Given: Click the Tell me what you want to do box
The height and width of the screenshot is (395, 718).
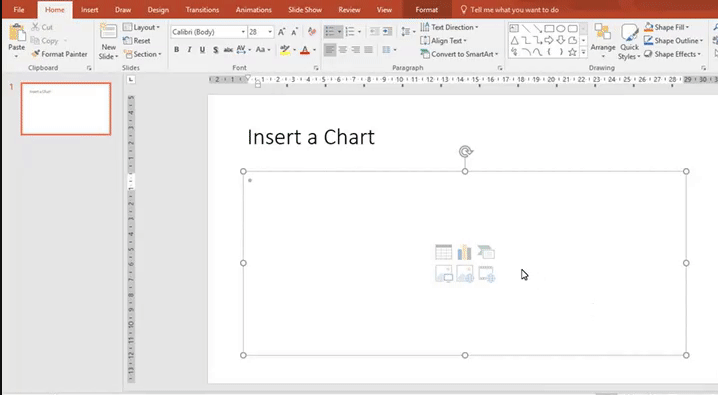Looking at the screenshot, I should point(509,10).
